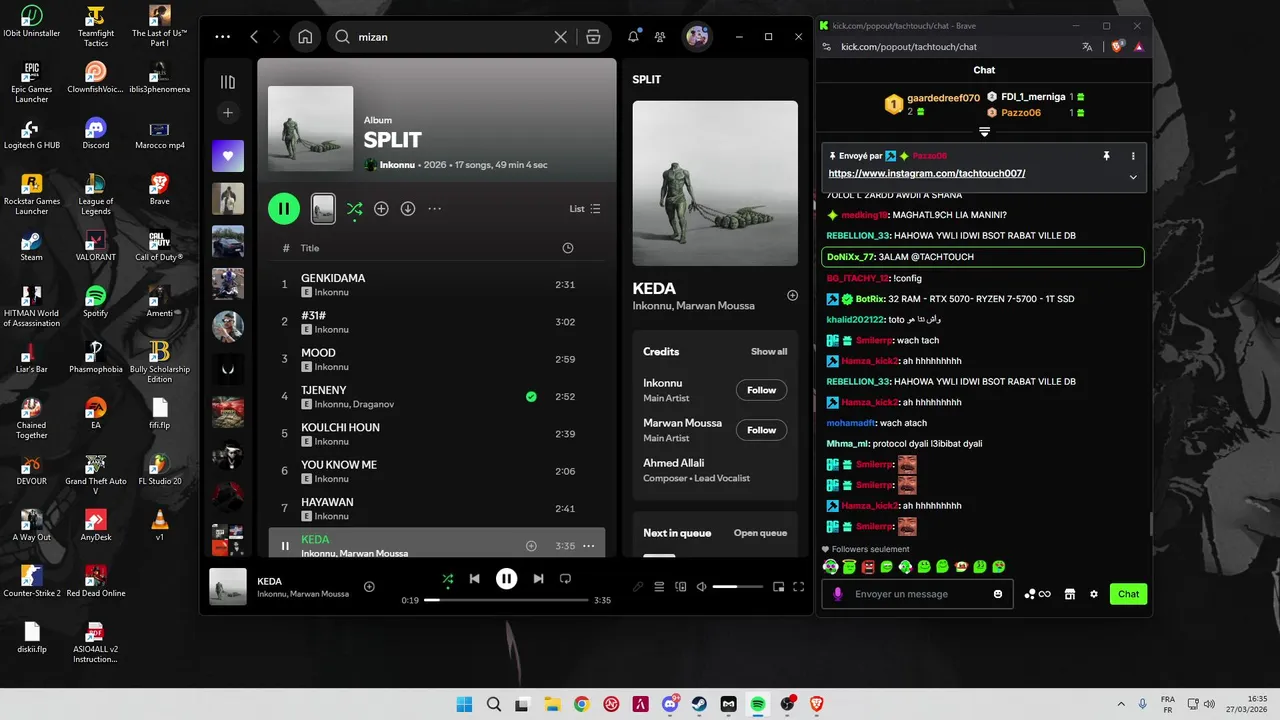Screen dimensions: 1280x720
Task: Collapse the chat leaderboard
Action: tap(984, 132)
